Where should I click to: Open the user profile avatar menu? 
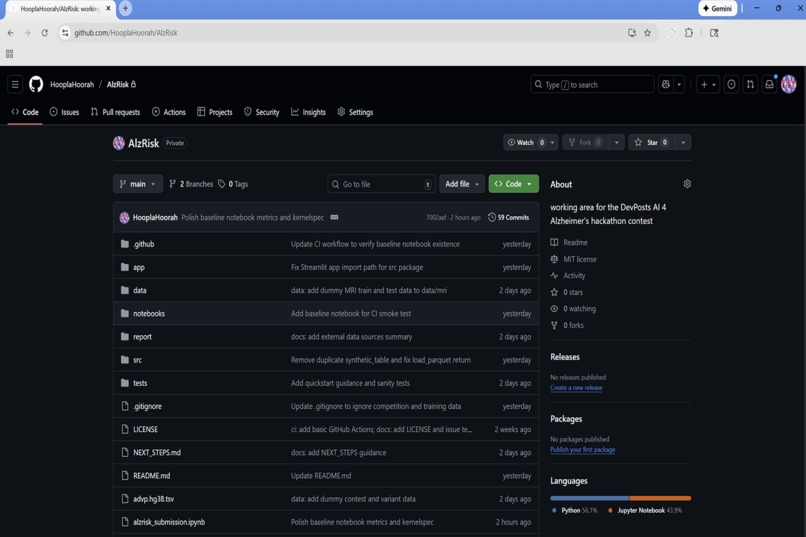pyautogui.click(x=789, y=84)
